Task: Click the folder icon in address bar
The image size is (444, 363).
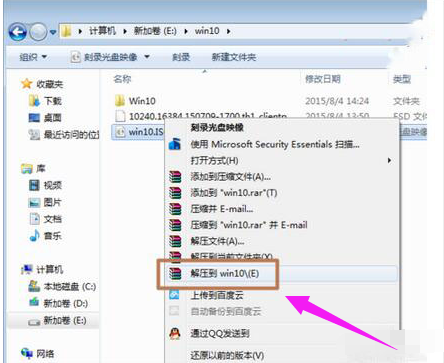Action: [x=67, y=31]
